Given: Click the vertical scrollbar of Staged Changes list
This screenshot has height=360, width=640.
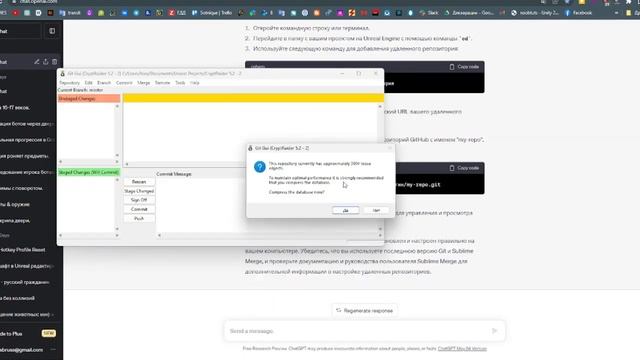Looking at the screenshot, I should point(117,204).
